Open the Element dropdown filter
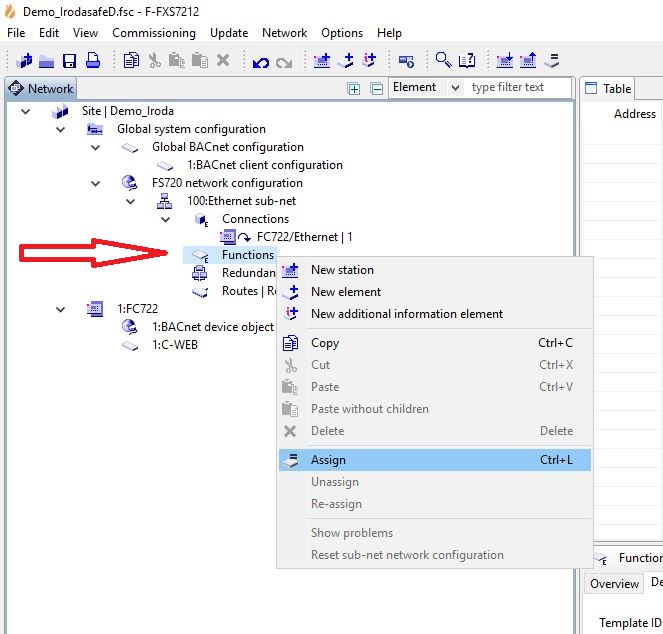Screen dimensions: 663x634 point(426,88)
